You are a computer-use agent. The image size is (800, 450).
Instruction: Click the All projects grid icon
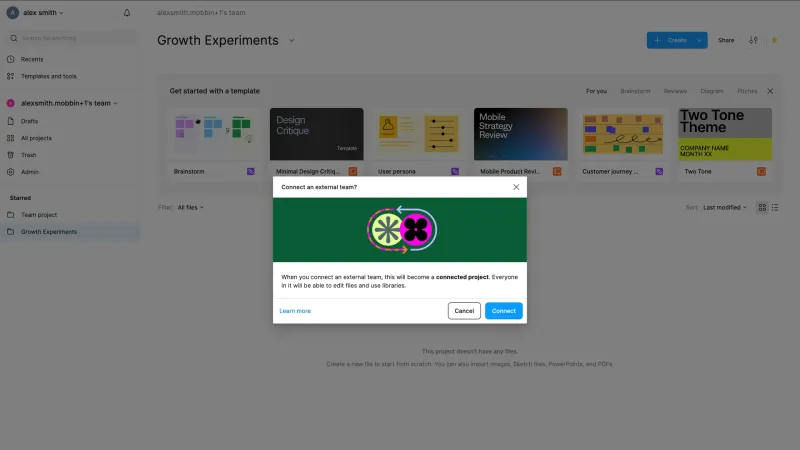(x=11, y=138)
